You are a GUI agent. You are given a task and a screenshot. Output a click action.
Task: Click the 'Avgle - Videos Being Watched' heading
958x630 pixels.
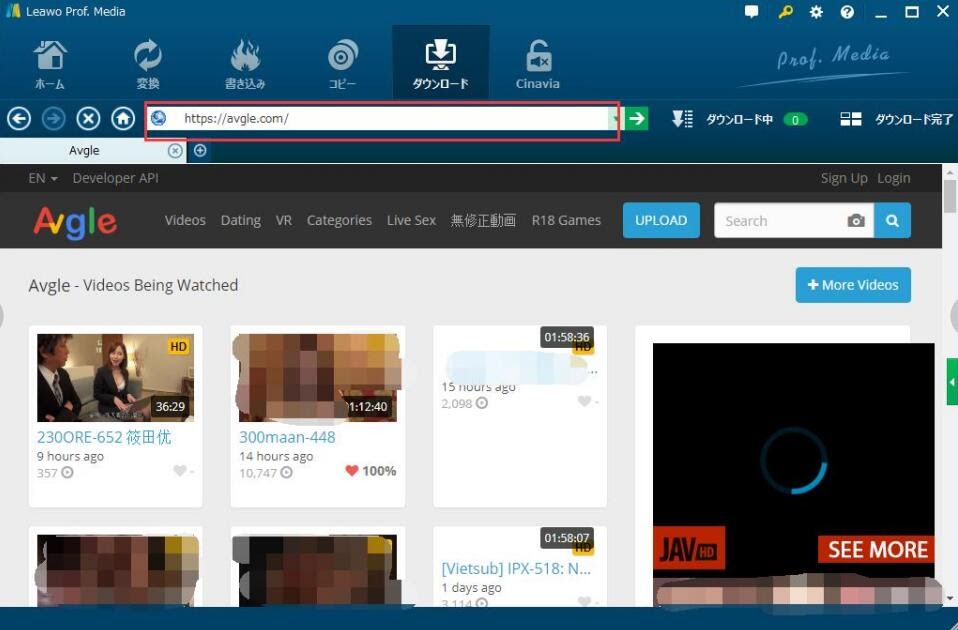[133, 285]
